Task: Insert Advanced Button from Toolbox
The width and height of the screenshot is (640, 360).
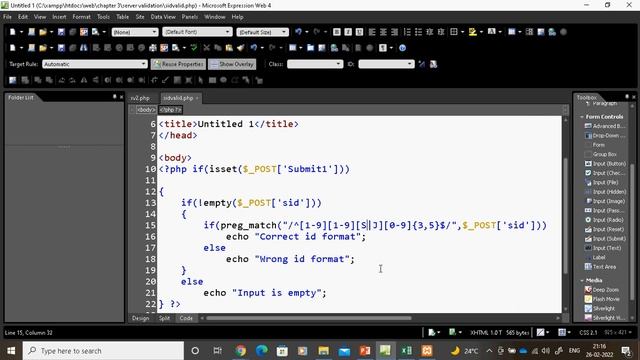Action: (605, 126)
